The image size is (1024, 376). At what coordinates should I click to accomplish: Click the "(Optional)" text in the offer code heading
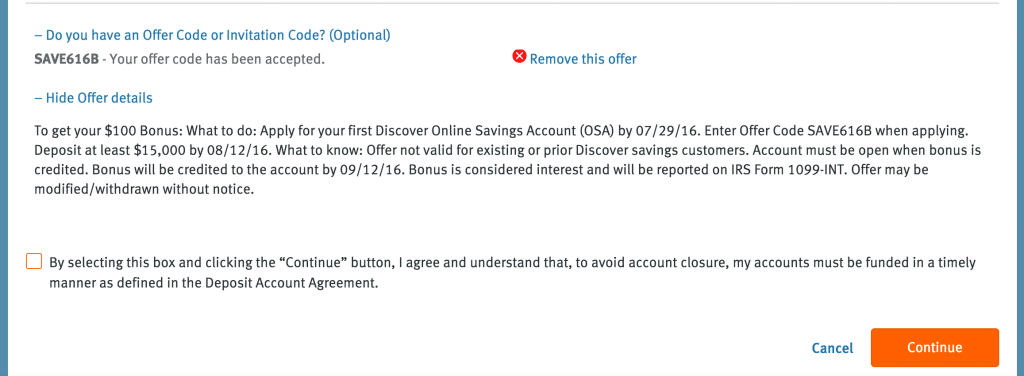pyautogui.click(x=359, y=35)
